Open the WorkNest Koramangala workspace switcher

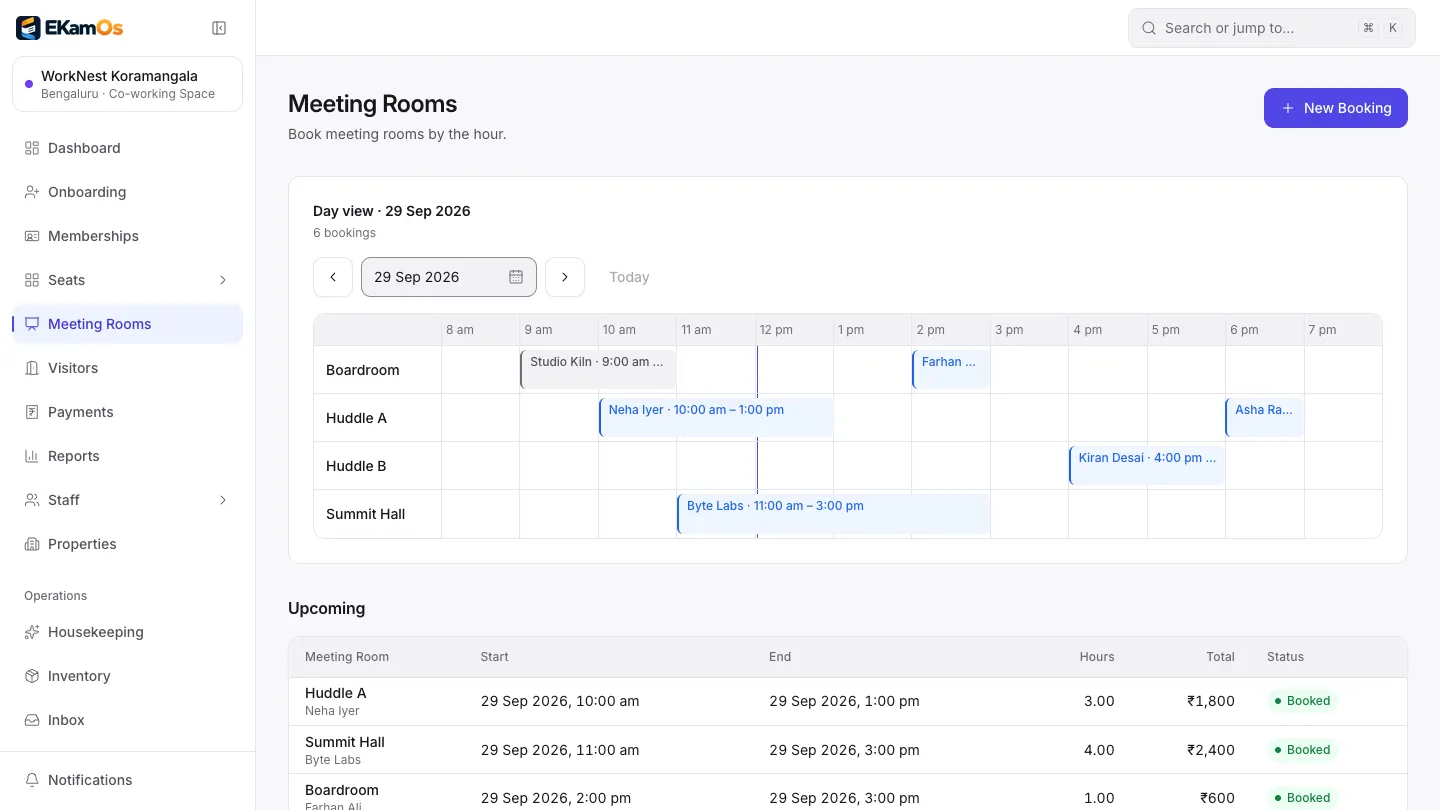(127, 84)
